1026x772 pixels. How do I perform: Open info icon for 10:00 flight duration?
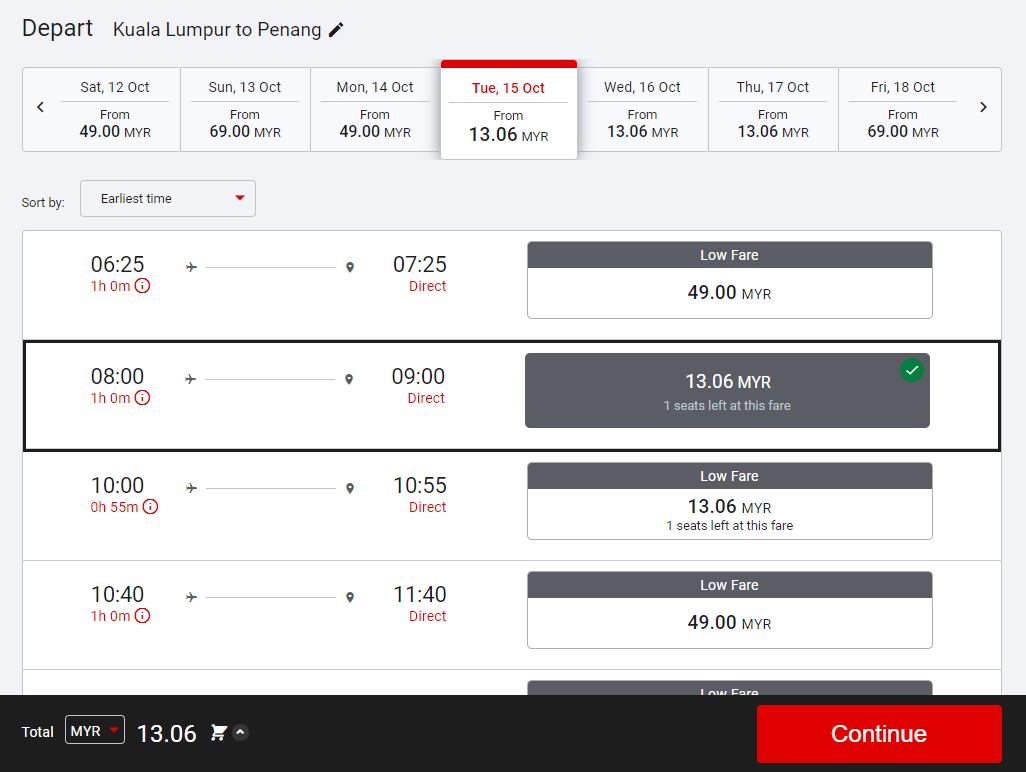[150, 507]
